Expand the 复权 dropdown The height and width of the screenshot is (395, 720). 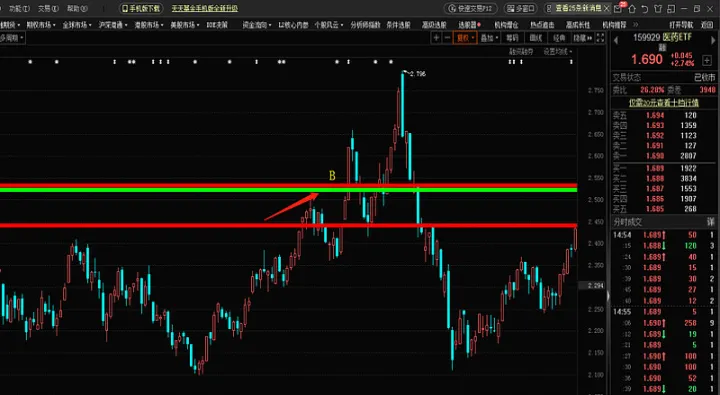click(465, 38)
